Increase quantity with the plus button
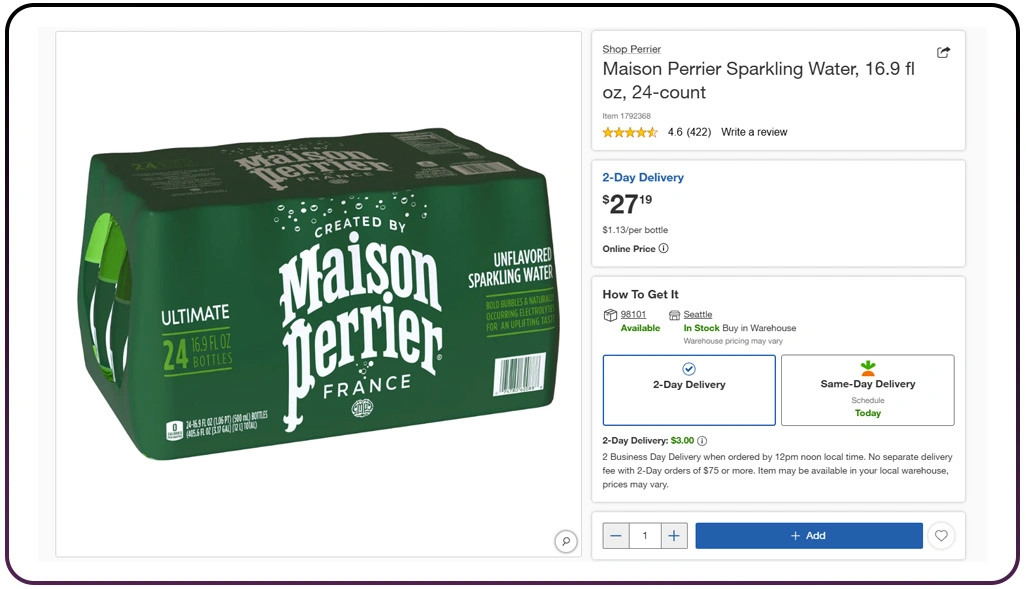 click(674, 536)
